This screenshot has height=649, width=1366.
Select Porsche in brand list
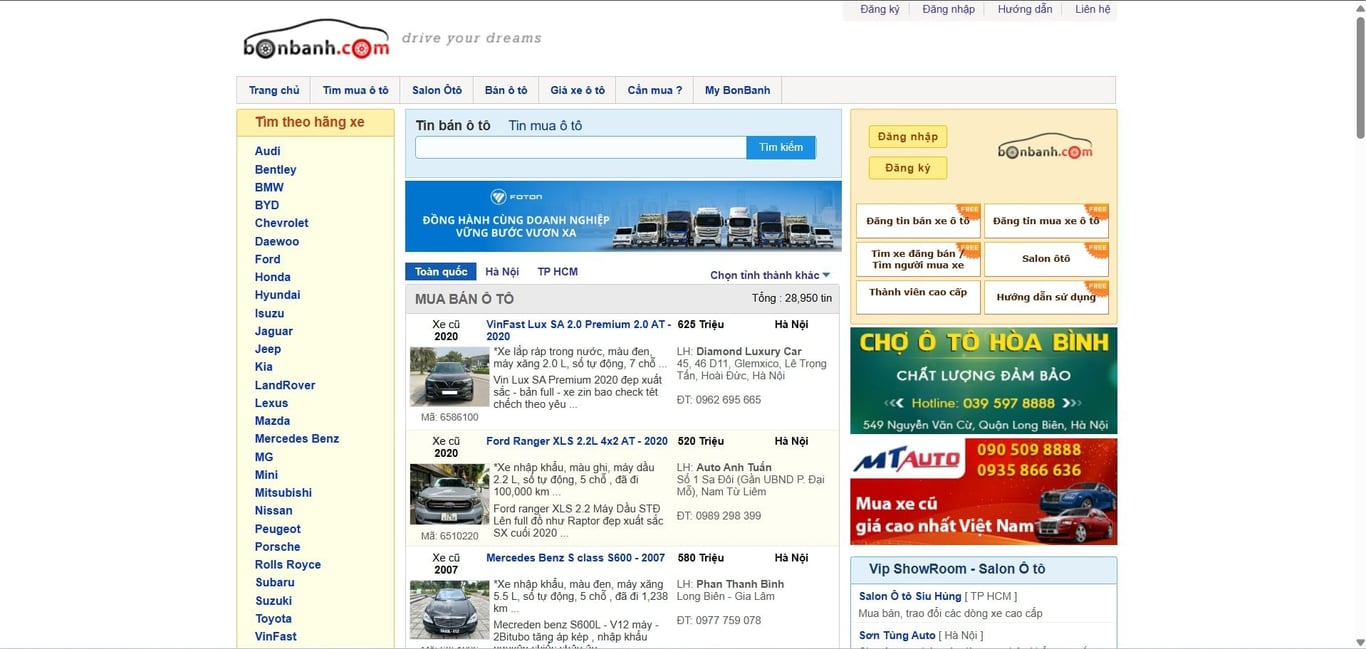point(277,547)
